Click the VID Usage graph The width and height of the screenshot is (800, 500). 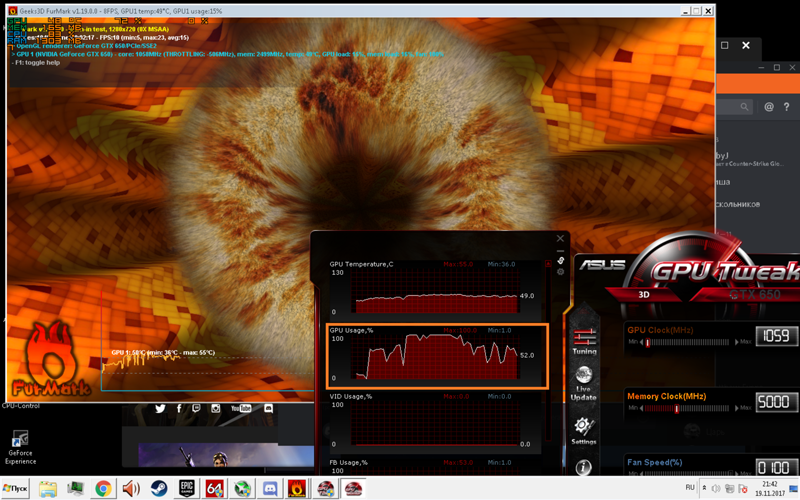[x=435, y=423]
